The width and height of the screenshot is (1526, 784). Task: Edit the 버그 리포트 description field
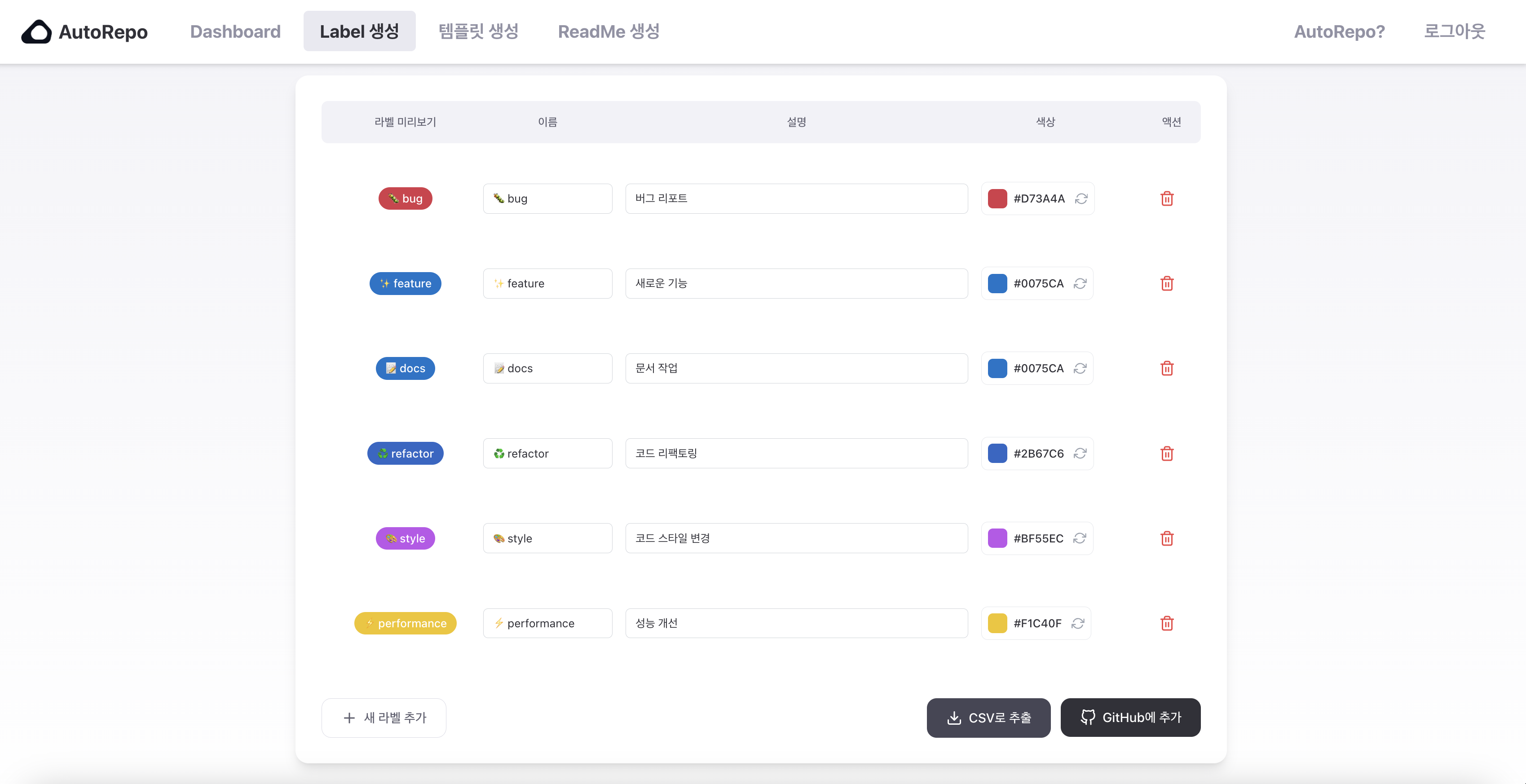pos(796,198)
